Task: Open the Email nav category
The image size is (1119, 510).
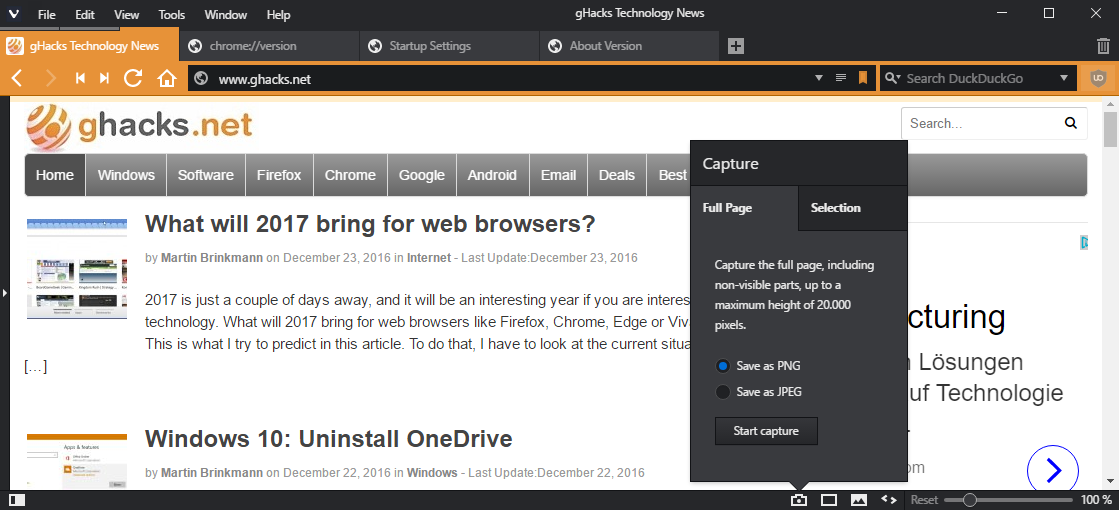Action: coord(558,175)
